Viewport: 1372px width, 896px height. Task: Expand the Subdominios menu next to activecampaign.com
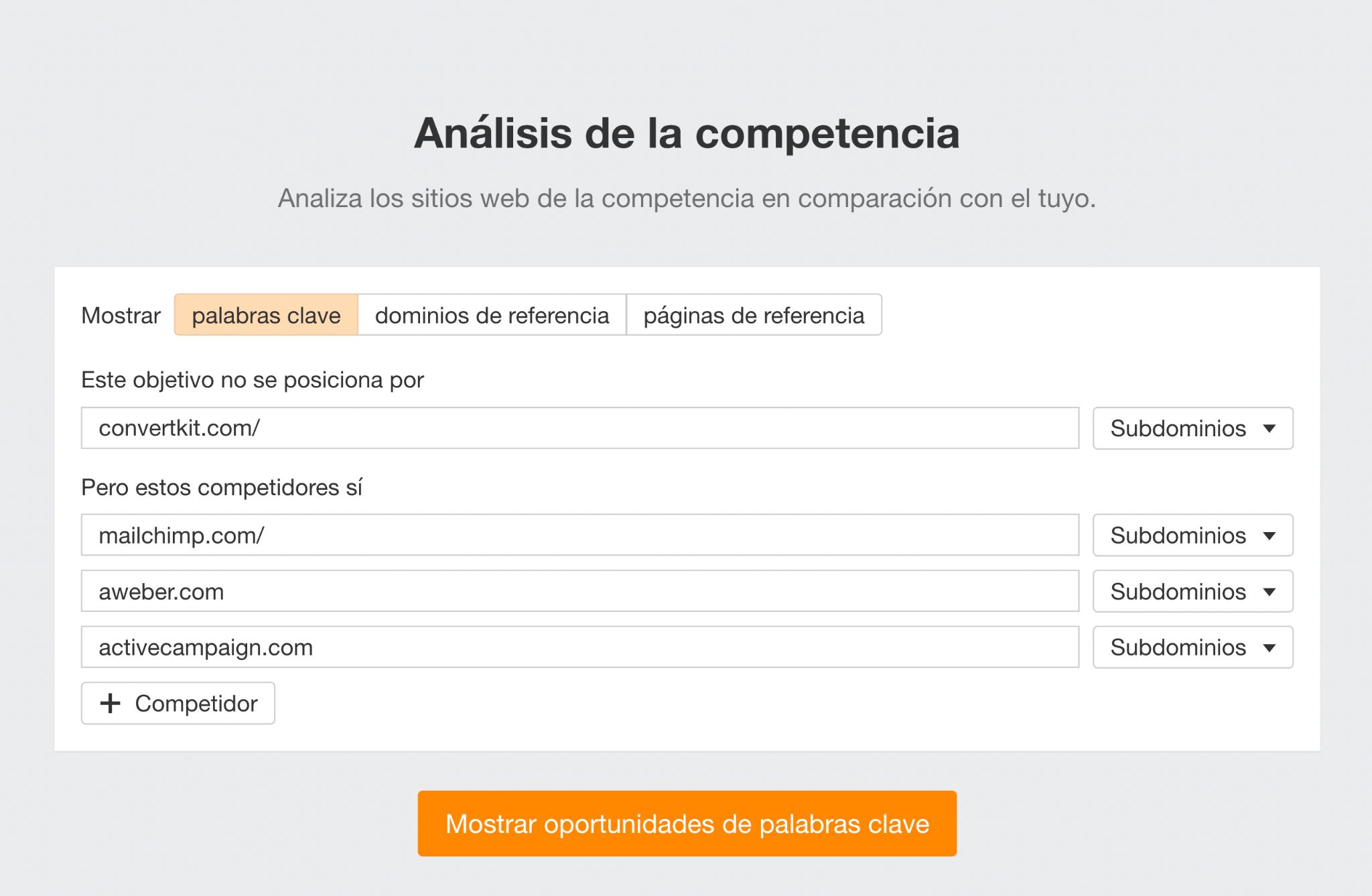(x=1192, y=647)
